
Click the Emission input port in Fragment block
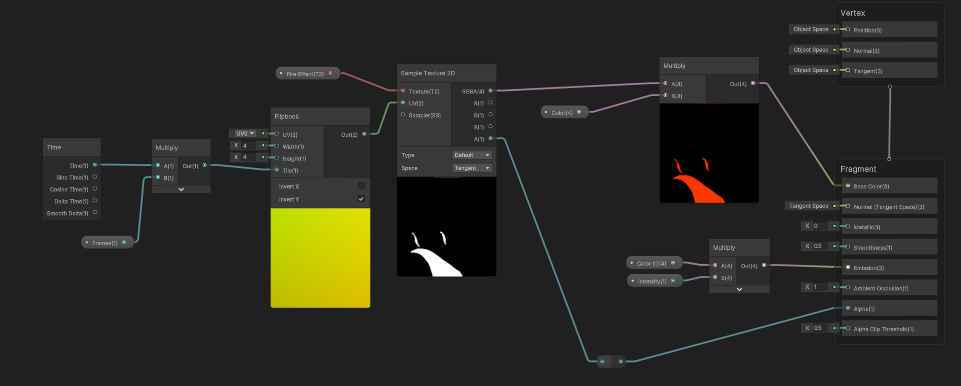coord(848,267)
